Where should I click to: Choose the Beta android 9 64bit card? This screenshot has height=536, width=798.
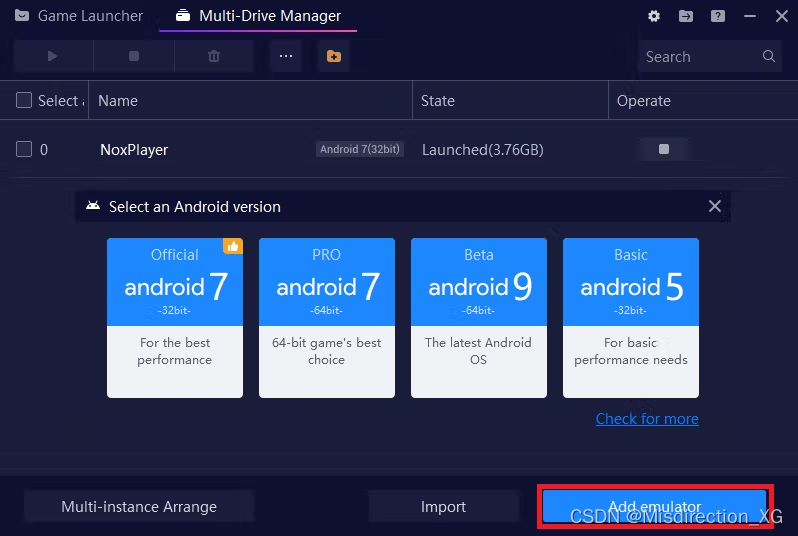pyautogui.click(x=479, y=318)
